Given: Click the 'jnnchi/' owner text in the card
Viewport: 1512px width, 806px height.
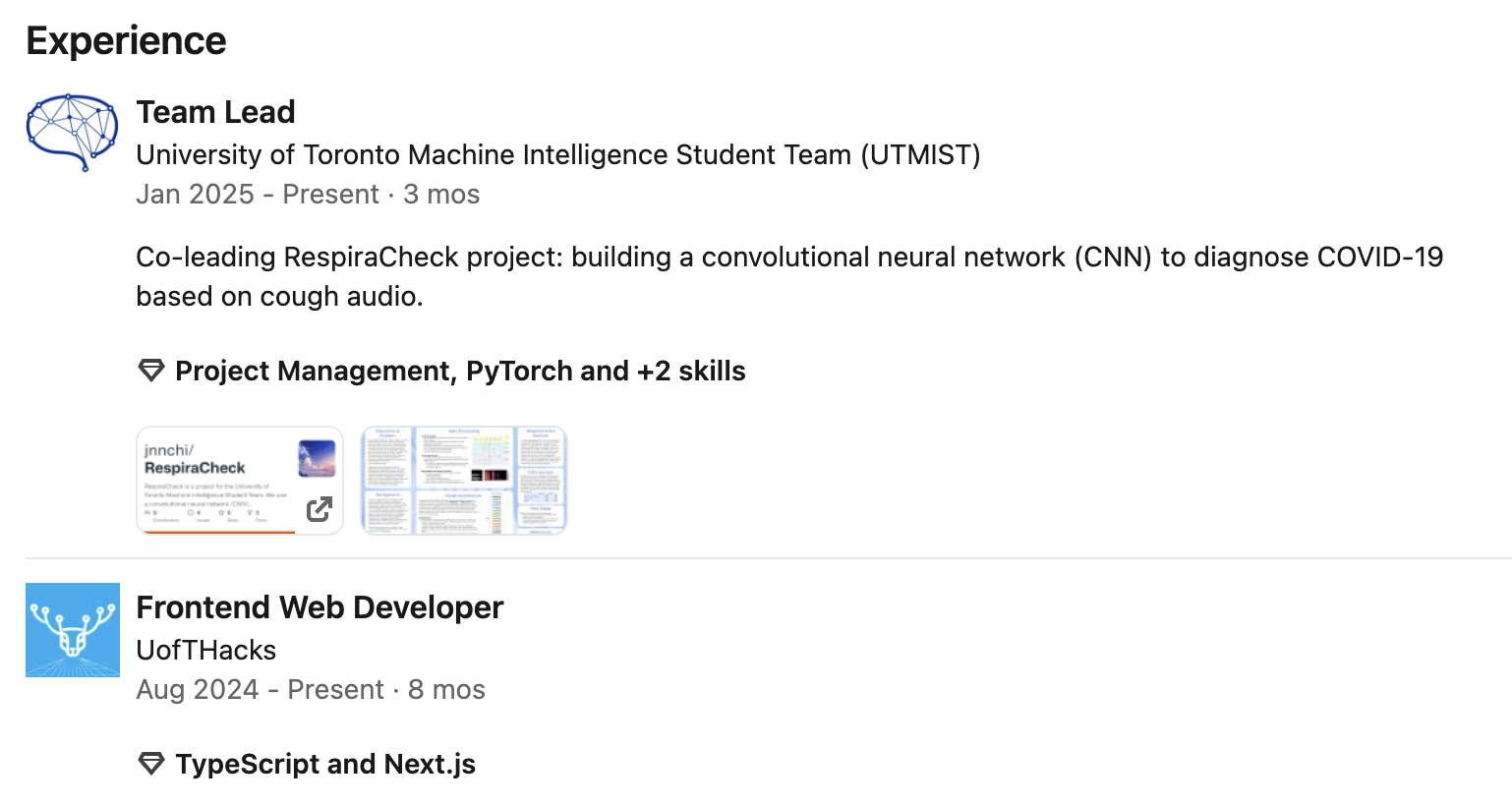Looking at the screenshot, I should (x=168, y=450).
